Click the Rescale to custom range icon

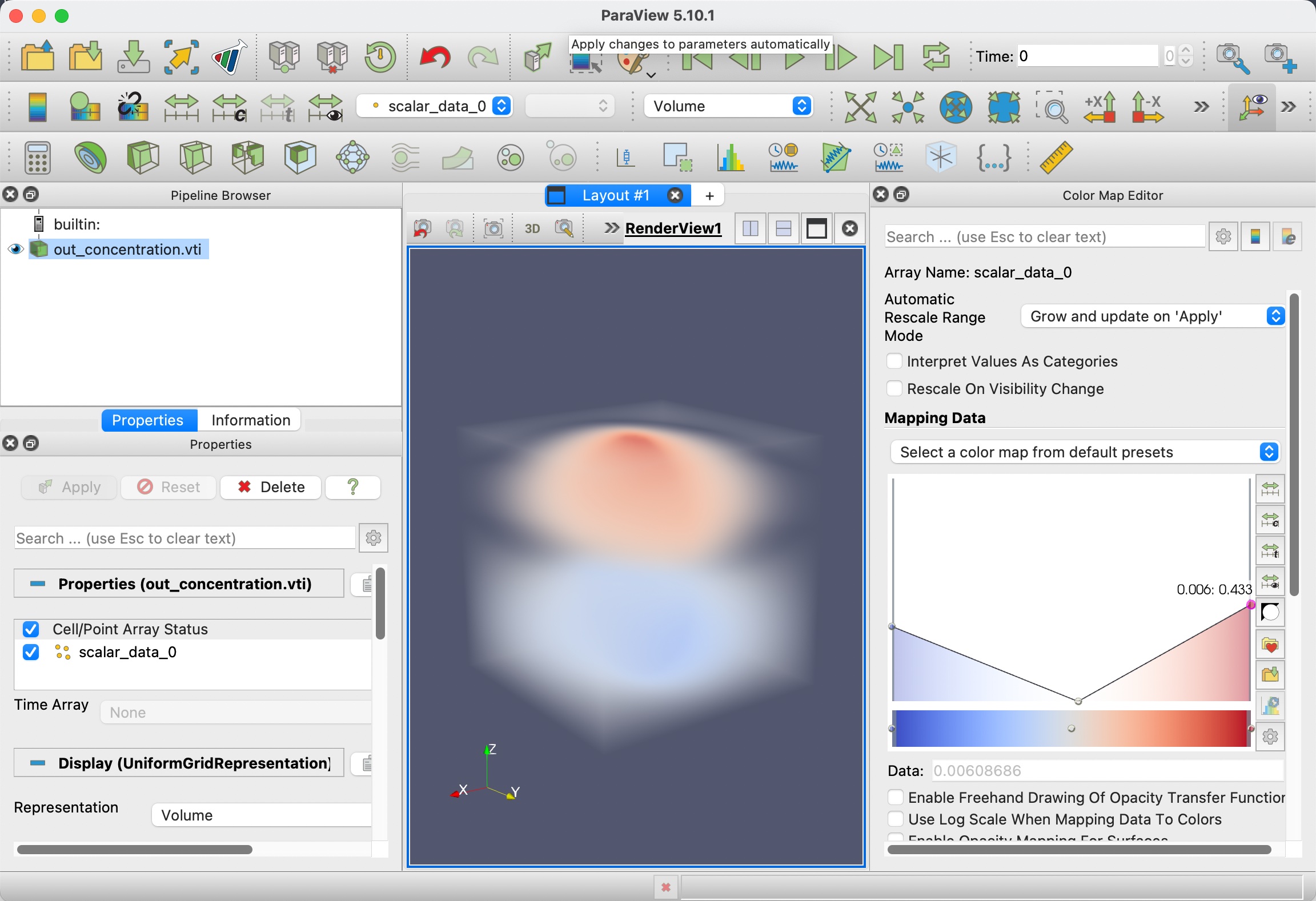[x=229, y=107]
